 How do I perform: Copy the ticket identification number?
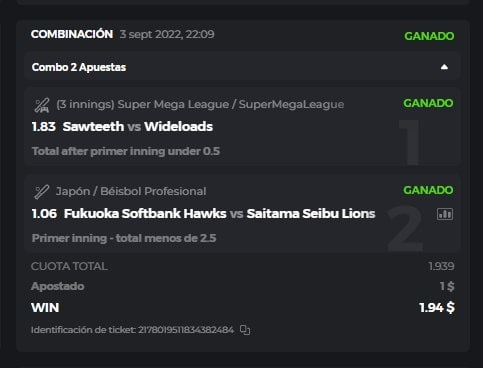pos(245,330)
